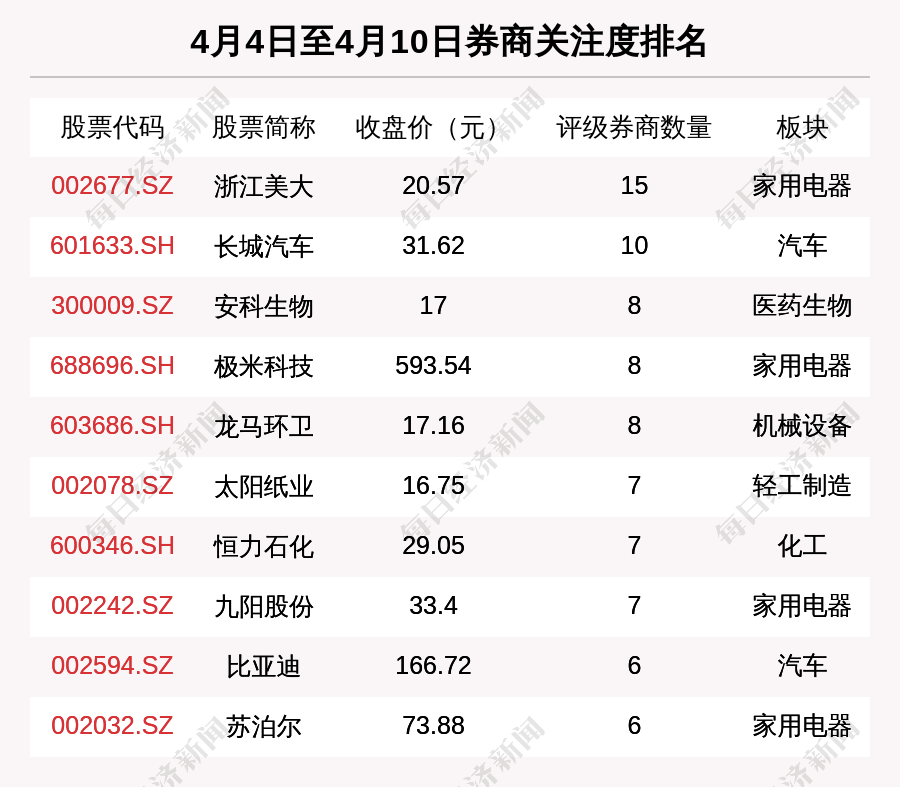Image resolution: width=900 pixels, height=787 pixels.
Task: Click stock code 002032.SZ
Action: click(112, 726)
